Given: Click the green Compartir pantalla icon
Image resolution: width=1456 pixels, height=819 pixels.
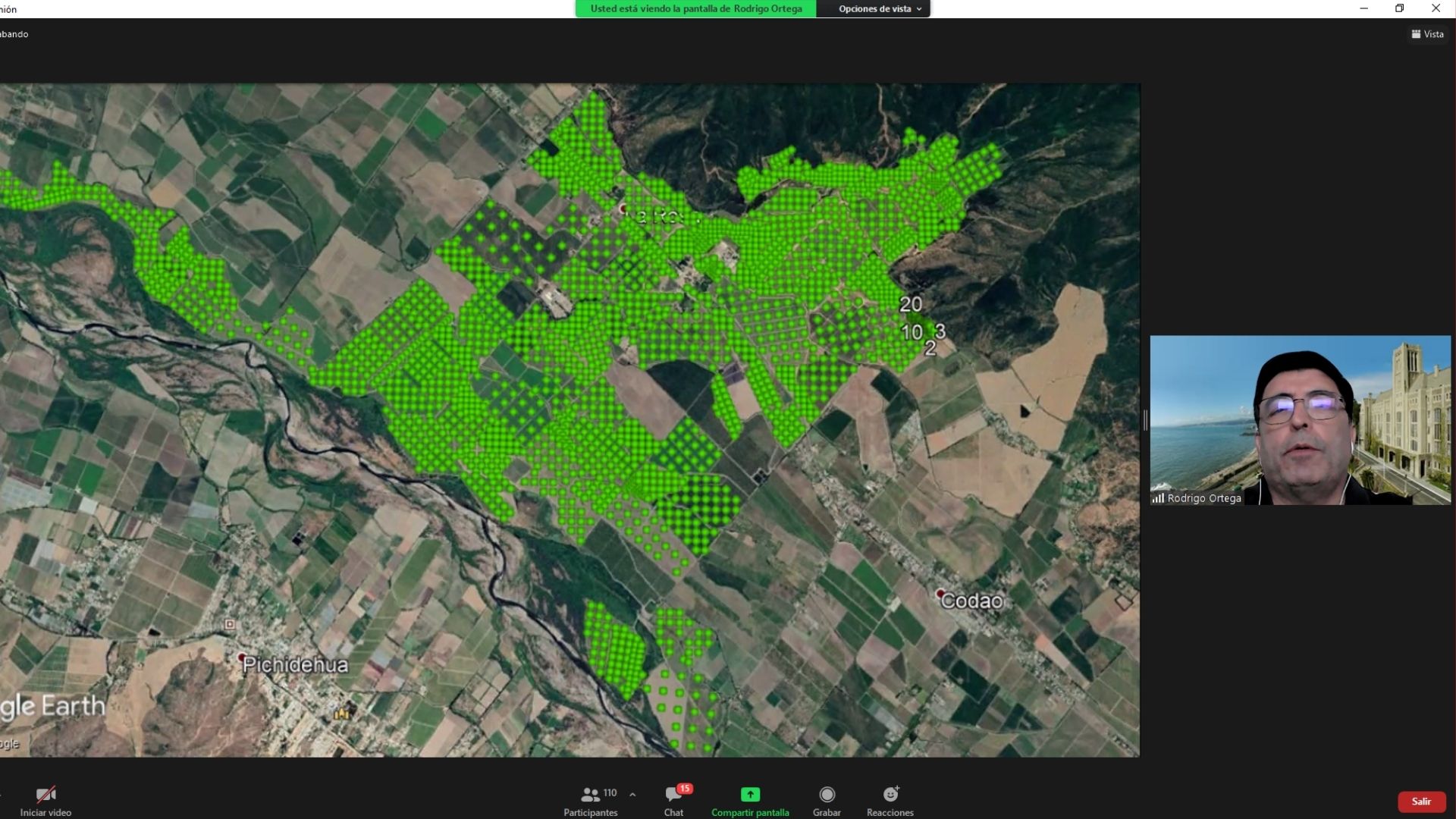Looking at the screenshot, I should [x=750, y=794].
